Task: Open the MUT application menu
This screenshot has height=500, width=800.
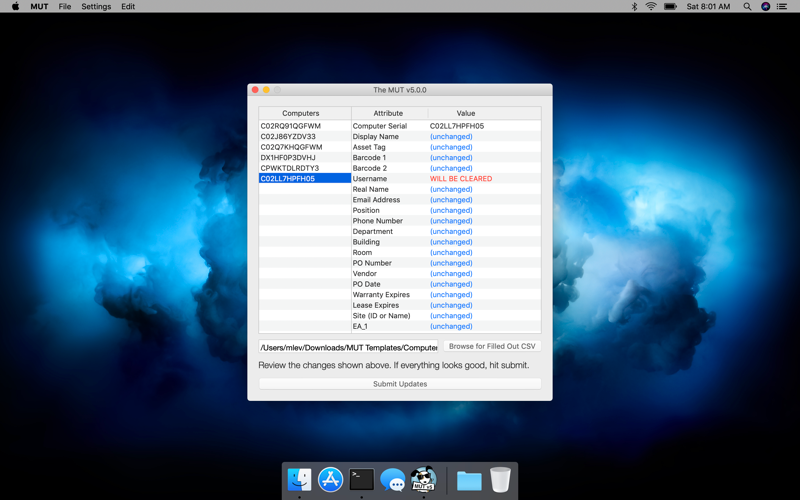Action: coord(39,6)
